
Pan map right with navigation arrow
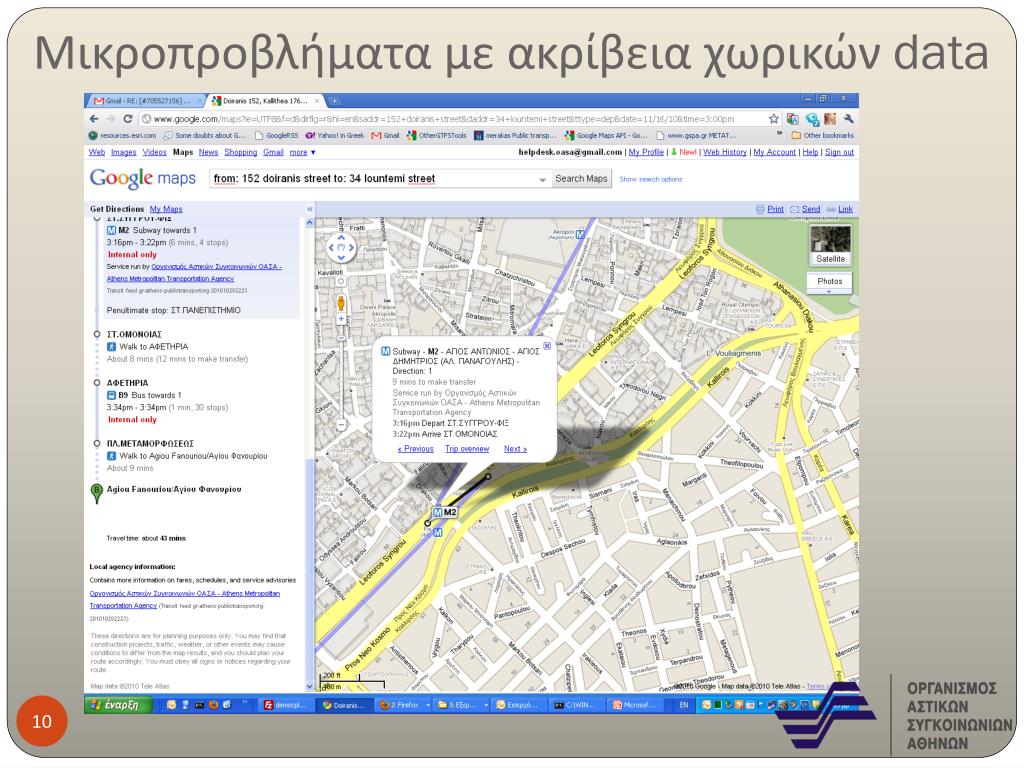coord(351,248)
